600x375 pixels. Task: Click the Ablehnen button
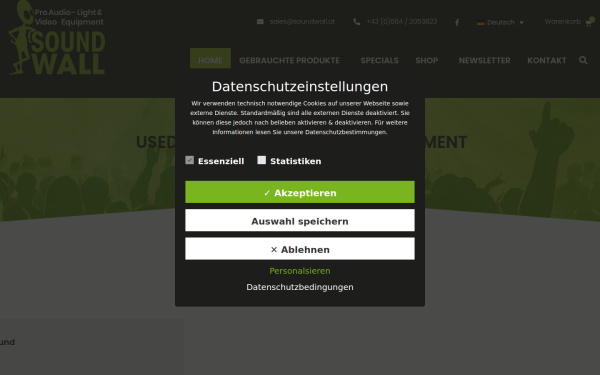click(300, 249)
